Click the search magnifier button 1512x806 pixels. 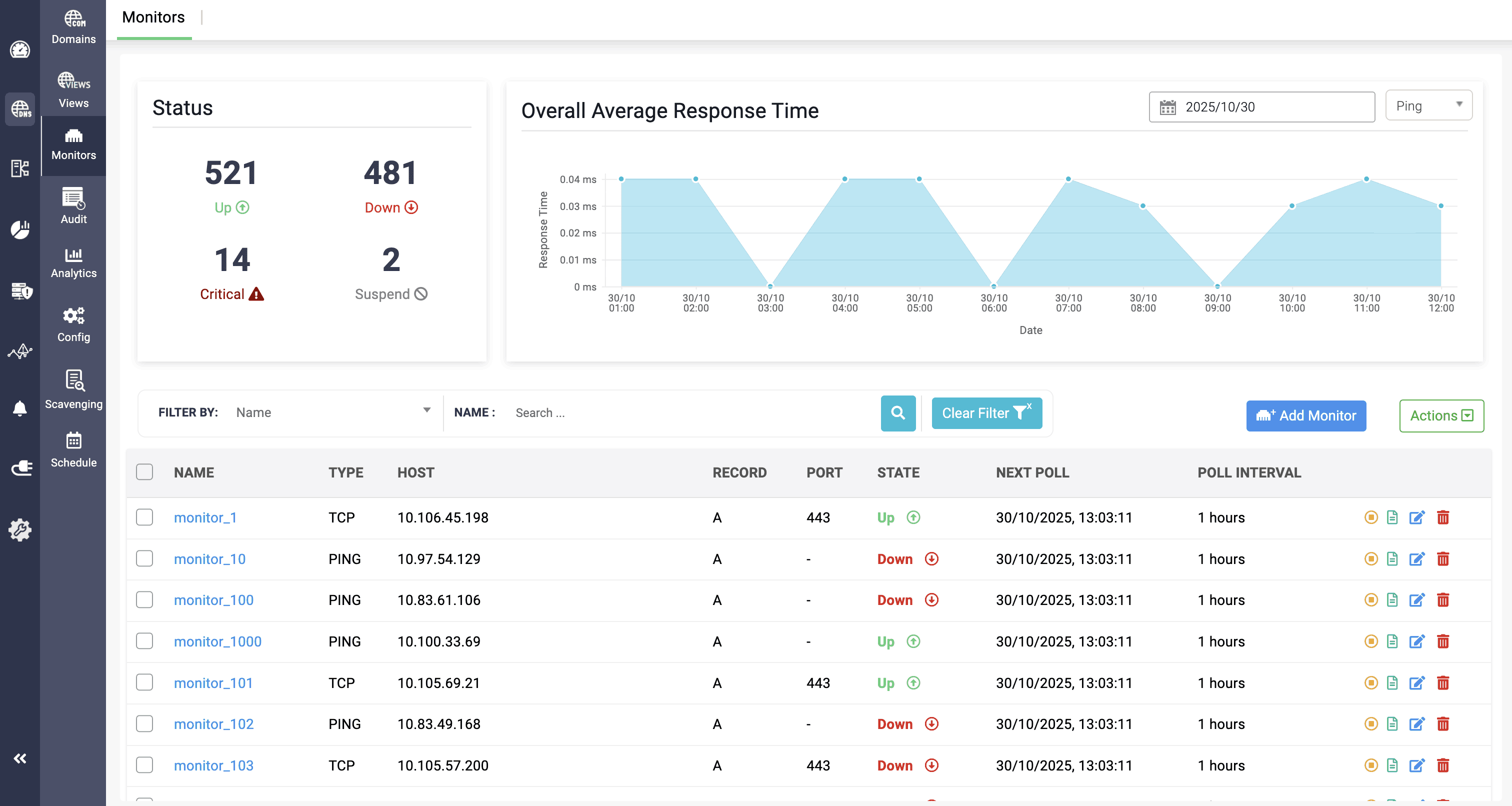pos(897,412)
